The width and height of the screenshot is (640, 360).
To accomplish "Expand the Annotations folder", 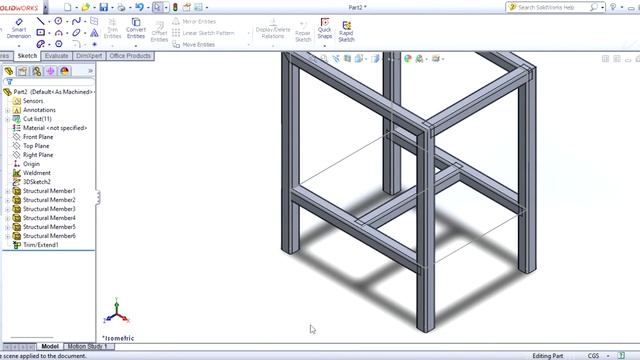I will tap(7, 110).
